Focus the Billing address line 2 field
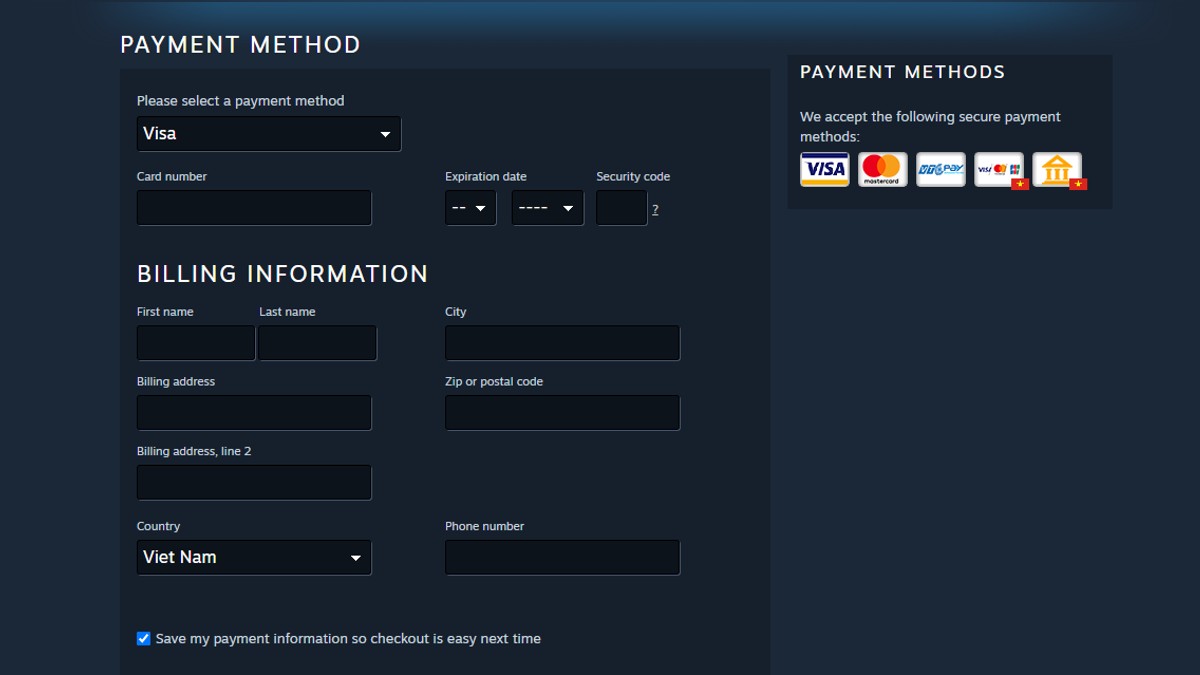Viewport: 1200px width, 675px height. coord(254,483)
